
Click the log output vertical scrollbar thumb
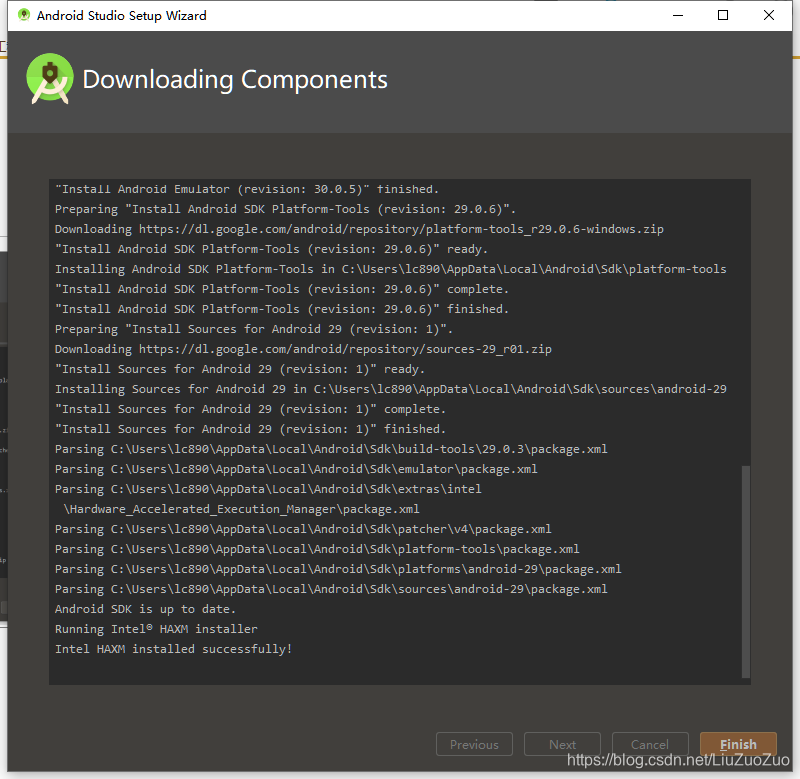pyautogui.click(x=745, y=571)
